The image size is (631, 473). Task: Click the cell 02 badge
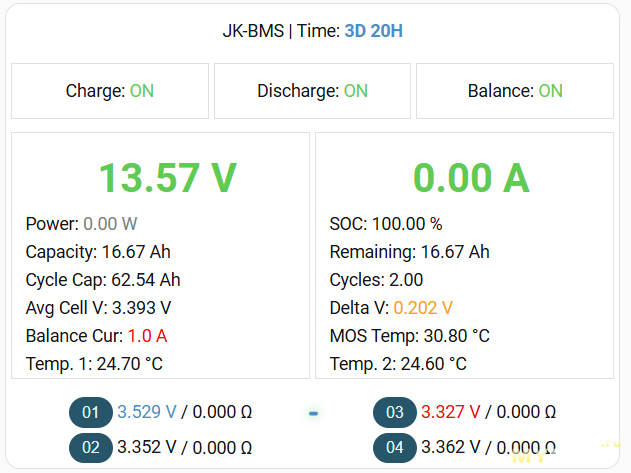point(90,447)
